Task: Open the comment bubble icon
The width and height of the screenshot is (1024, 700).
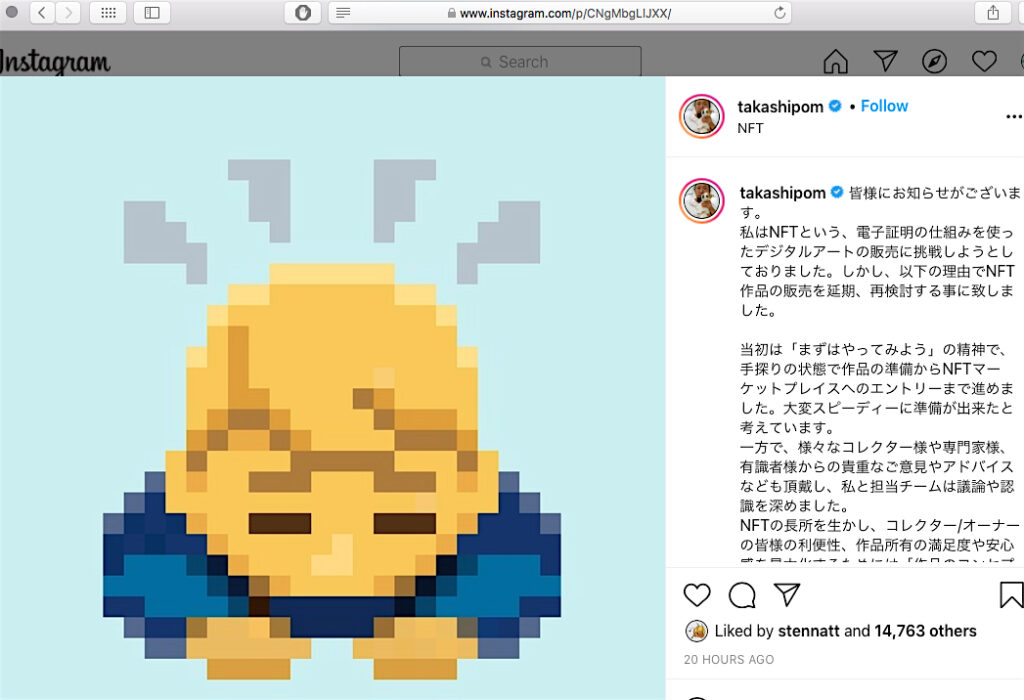Action: 742,595
